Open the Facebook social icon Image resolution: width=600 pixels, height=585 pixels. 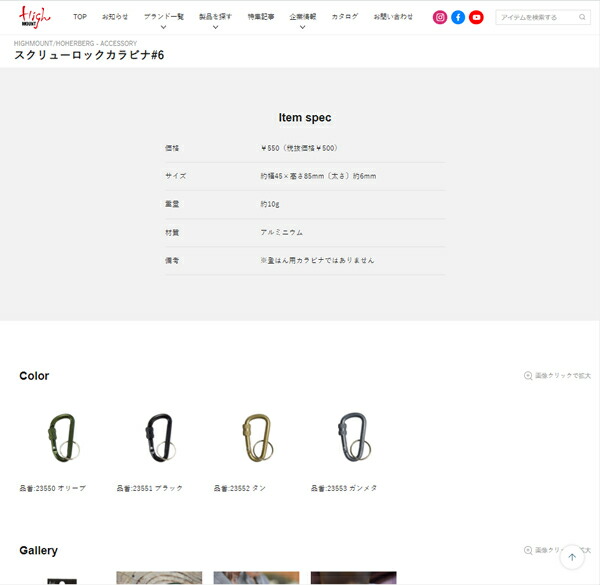click(x=458, y=17)
